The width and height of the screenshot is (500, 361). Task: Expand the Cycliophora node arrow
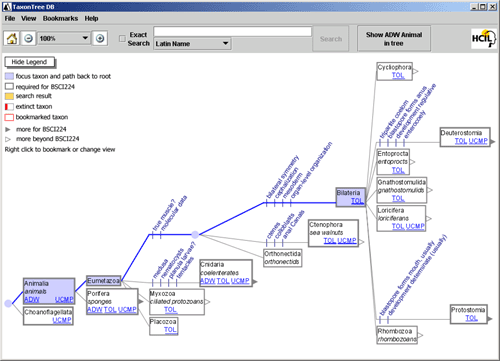pos(415,71)
